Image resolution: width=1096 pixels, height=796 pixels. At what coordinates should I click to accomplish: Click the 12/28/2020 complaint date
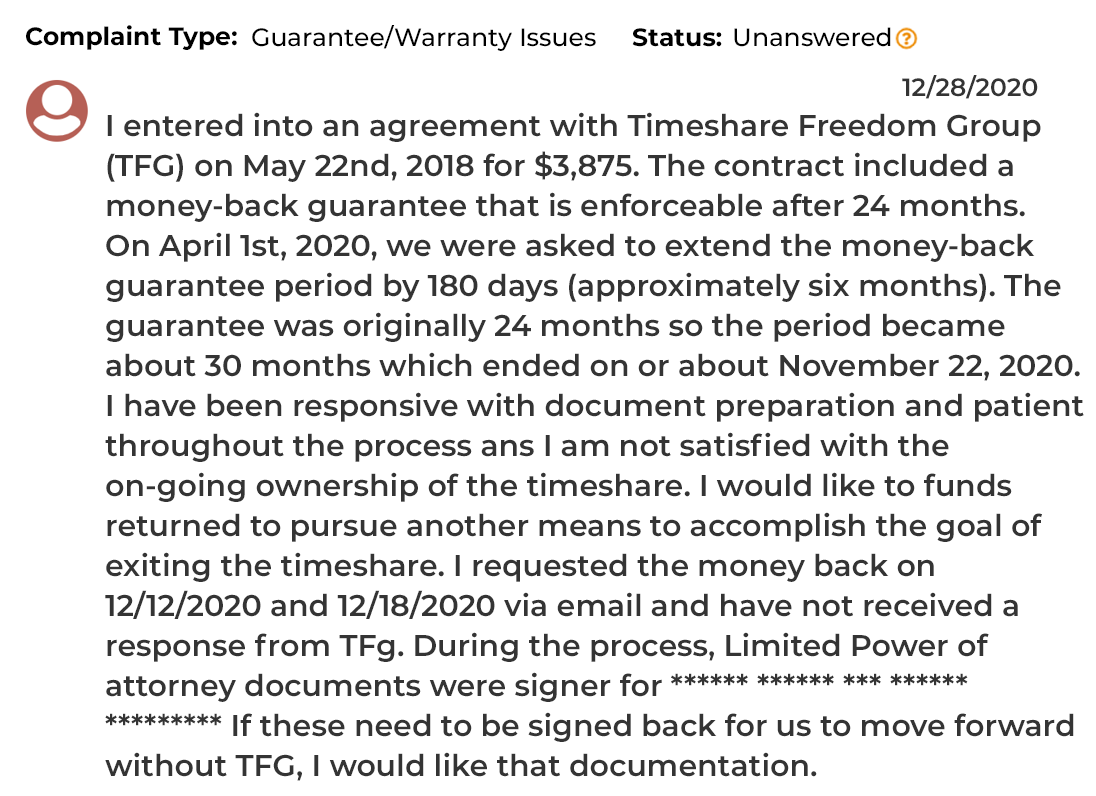coord(969,87)
